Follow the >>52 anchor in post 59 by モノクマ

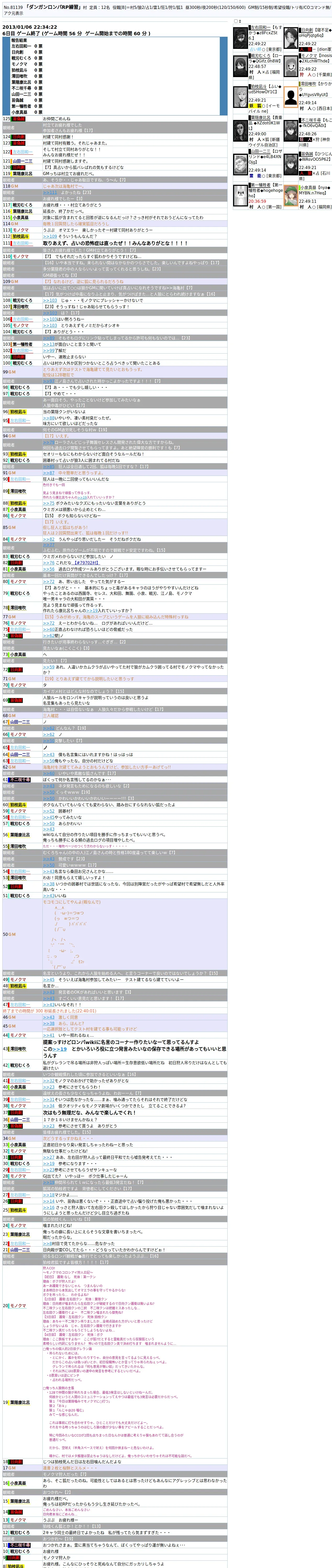point(48,811)
